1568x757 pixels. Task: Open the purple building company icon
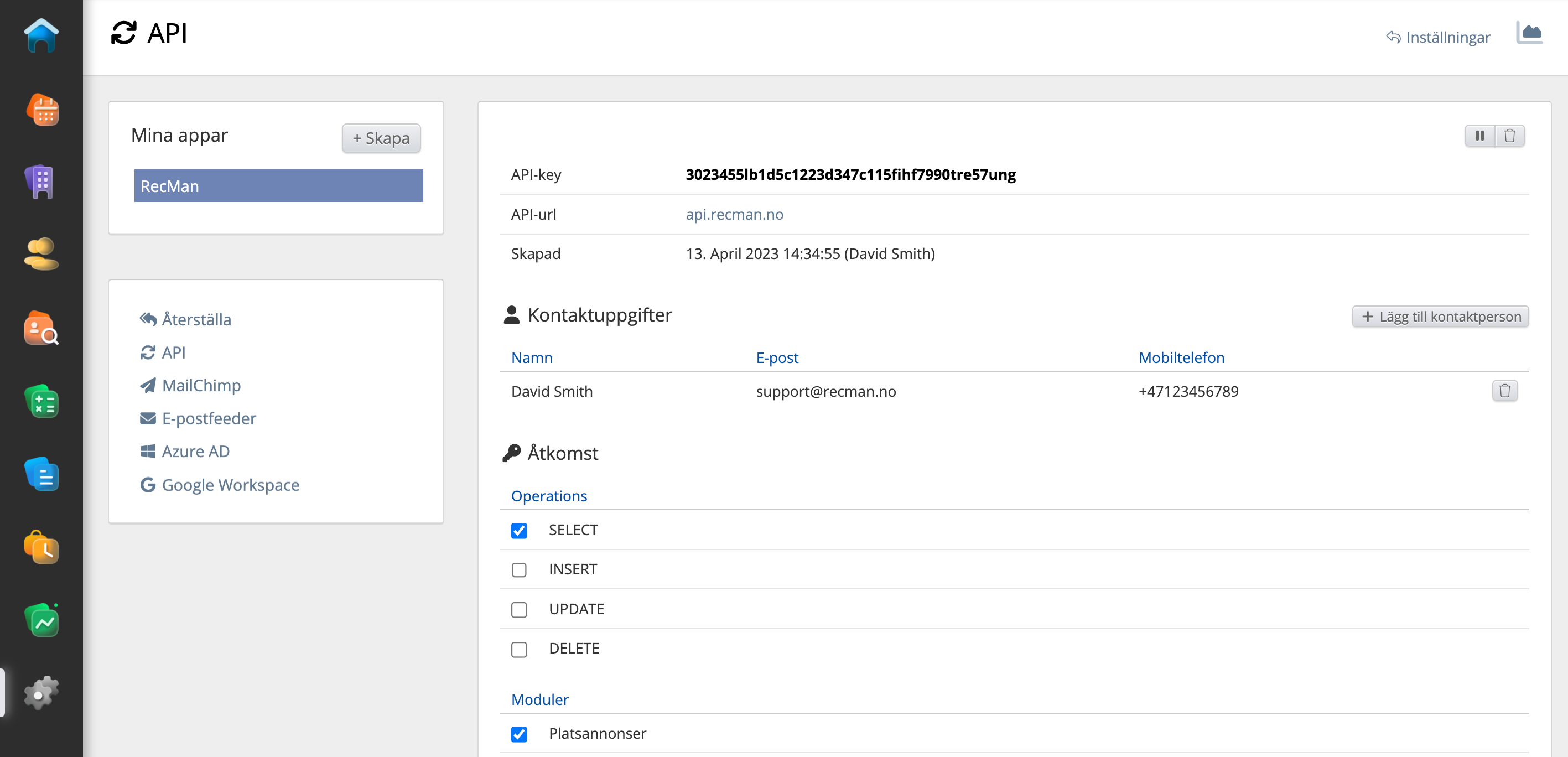[x=41, y=182]
